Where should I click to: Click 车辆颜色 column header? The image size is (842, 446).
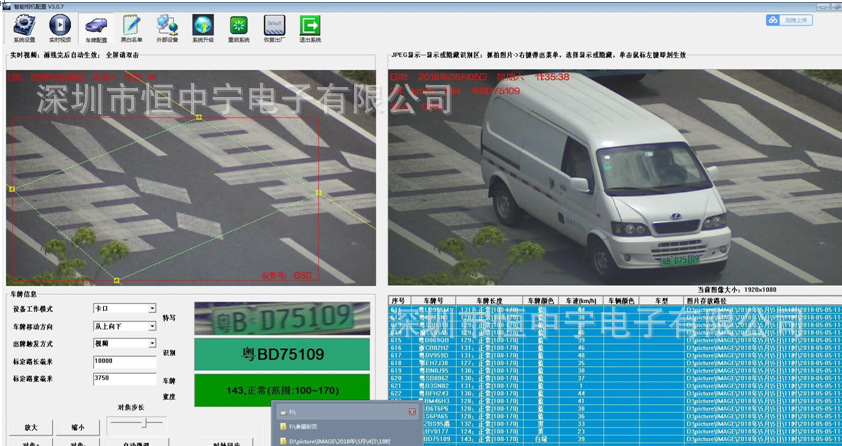(621, 301)
